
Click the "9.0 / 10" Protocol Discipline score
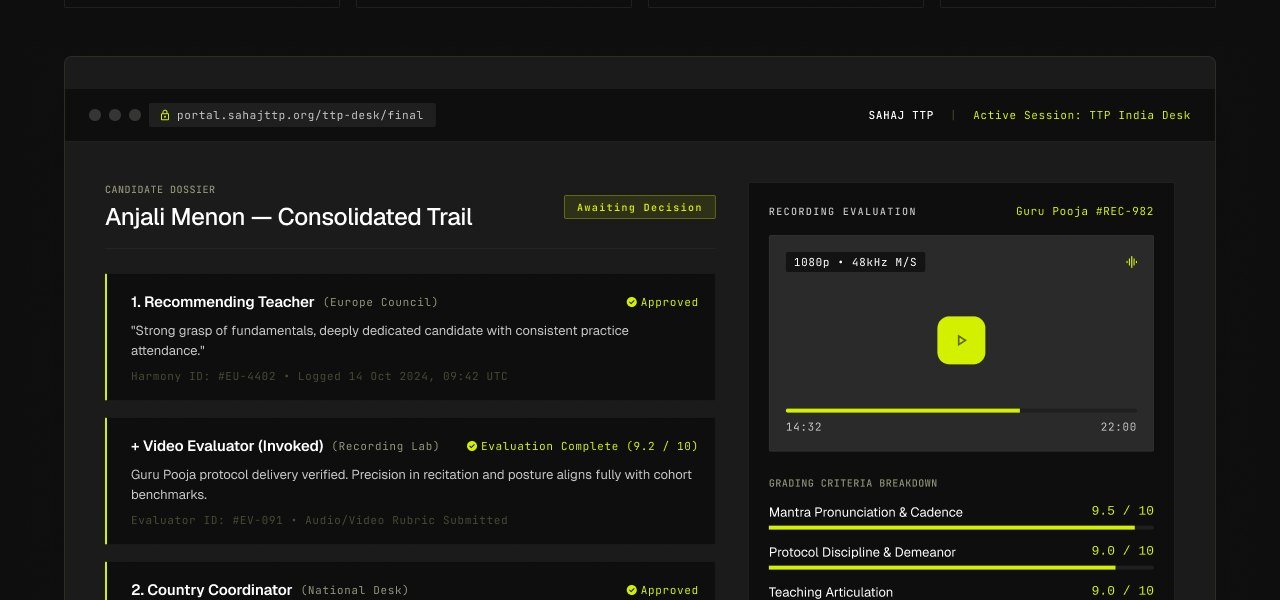[1123, 551]
